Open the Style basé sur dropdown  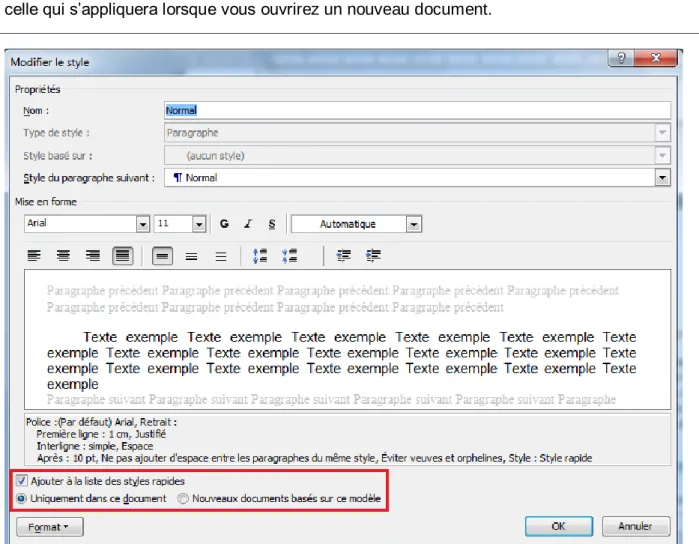[662, 155]
